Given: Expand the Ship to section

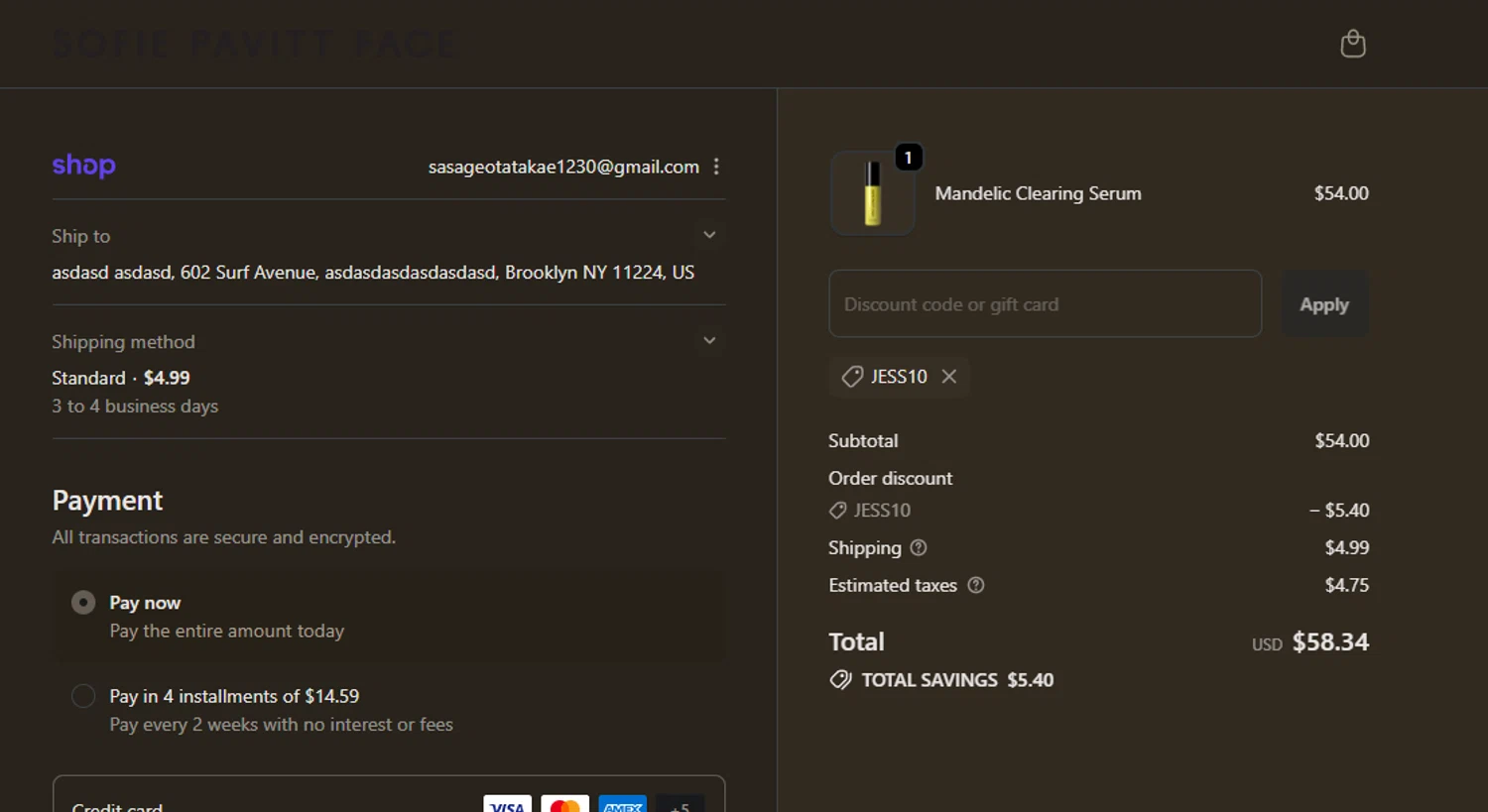Looking at the screenshot, I should (709, 235).
